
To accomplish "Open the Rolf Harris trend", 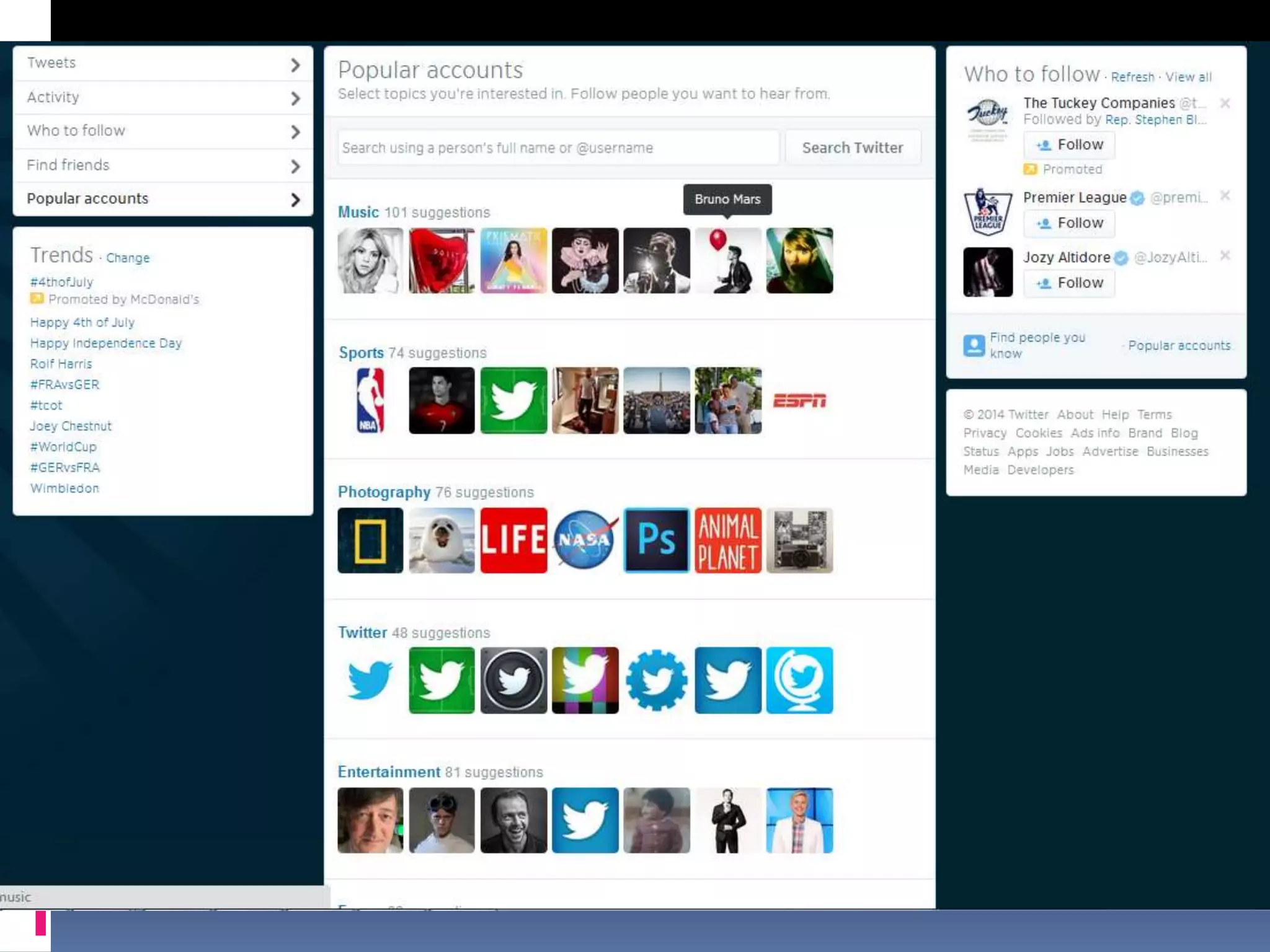I will [x=61, y=364].
